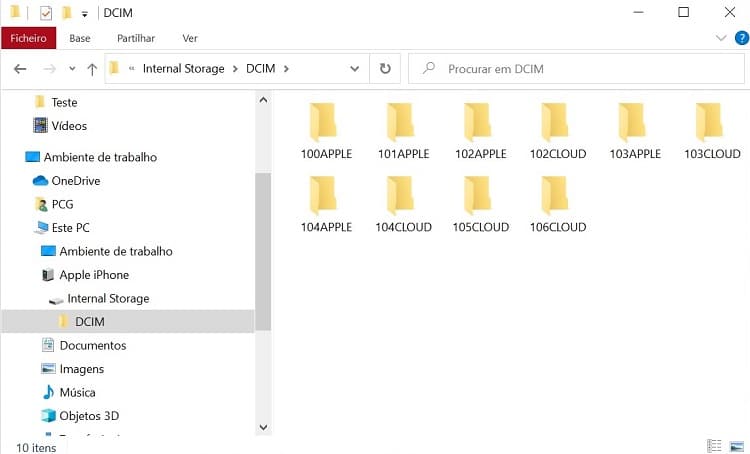The height and width of the screenshot is (454, 750).
Task: Click the navigation pane scrollbar thumb
Action: (x=263, y=251)
